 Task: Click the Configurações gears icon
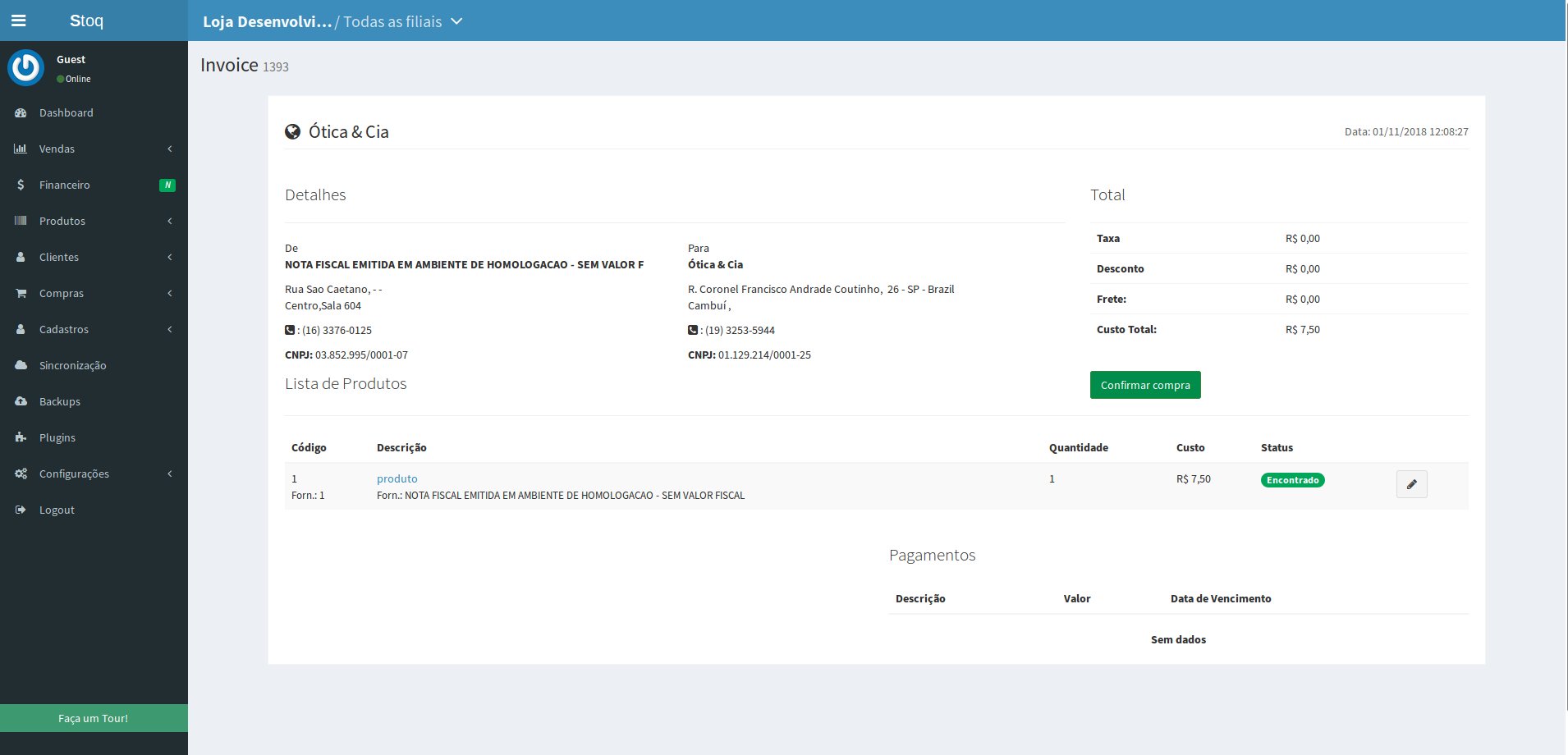pos(21,474)
